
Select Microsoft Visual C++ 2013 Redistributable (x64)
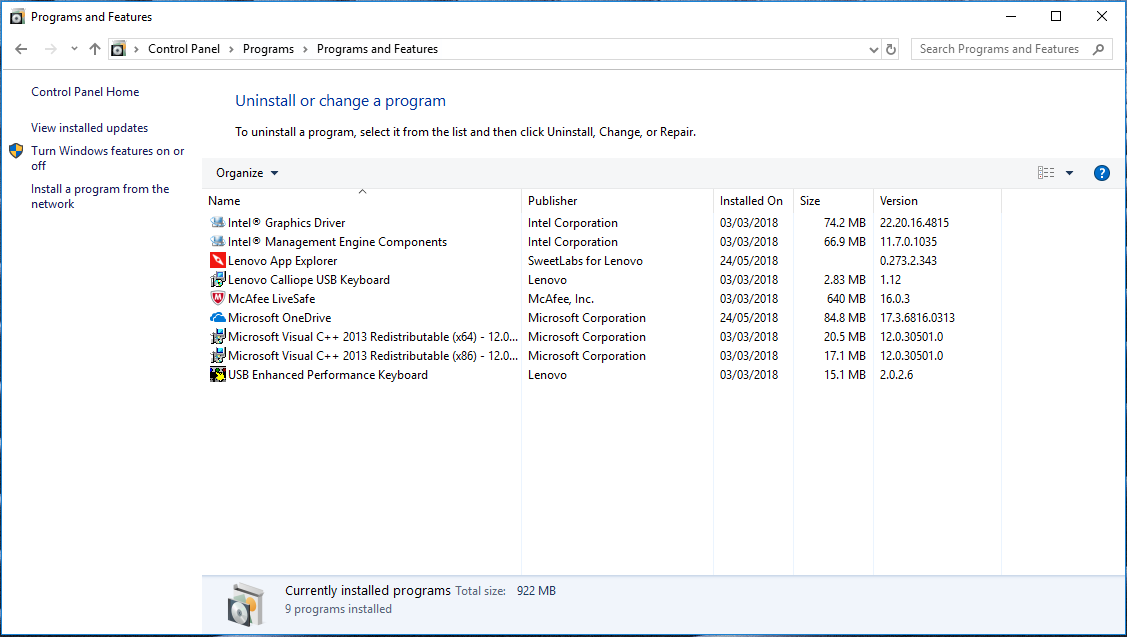point(372,336)
